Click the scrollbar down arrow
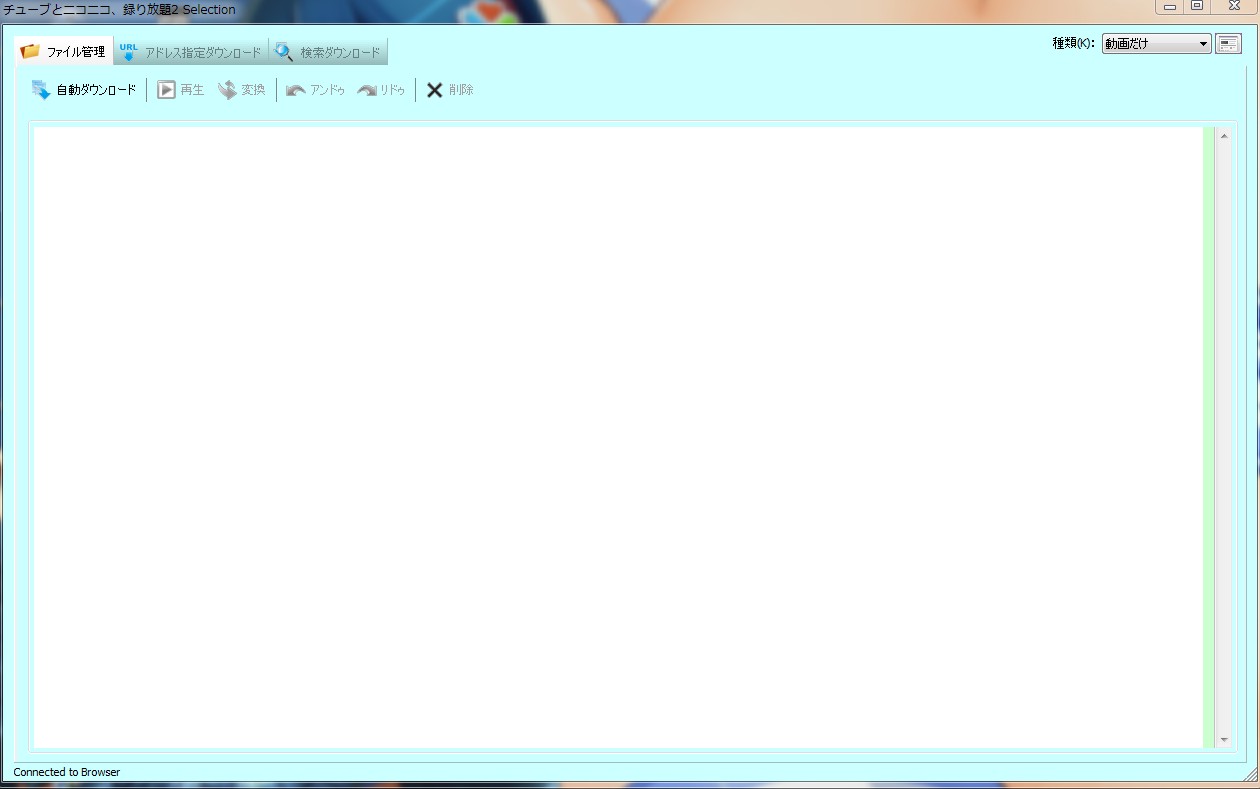 click(1224, 740)
